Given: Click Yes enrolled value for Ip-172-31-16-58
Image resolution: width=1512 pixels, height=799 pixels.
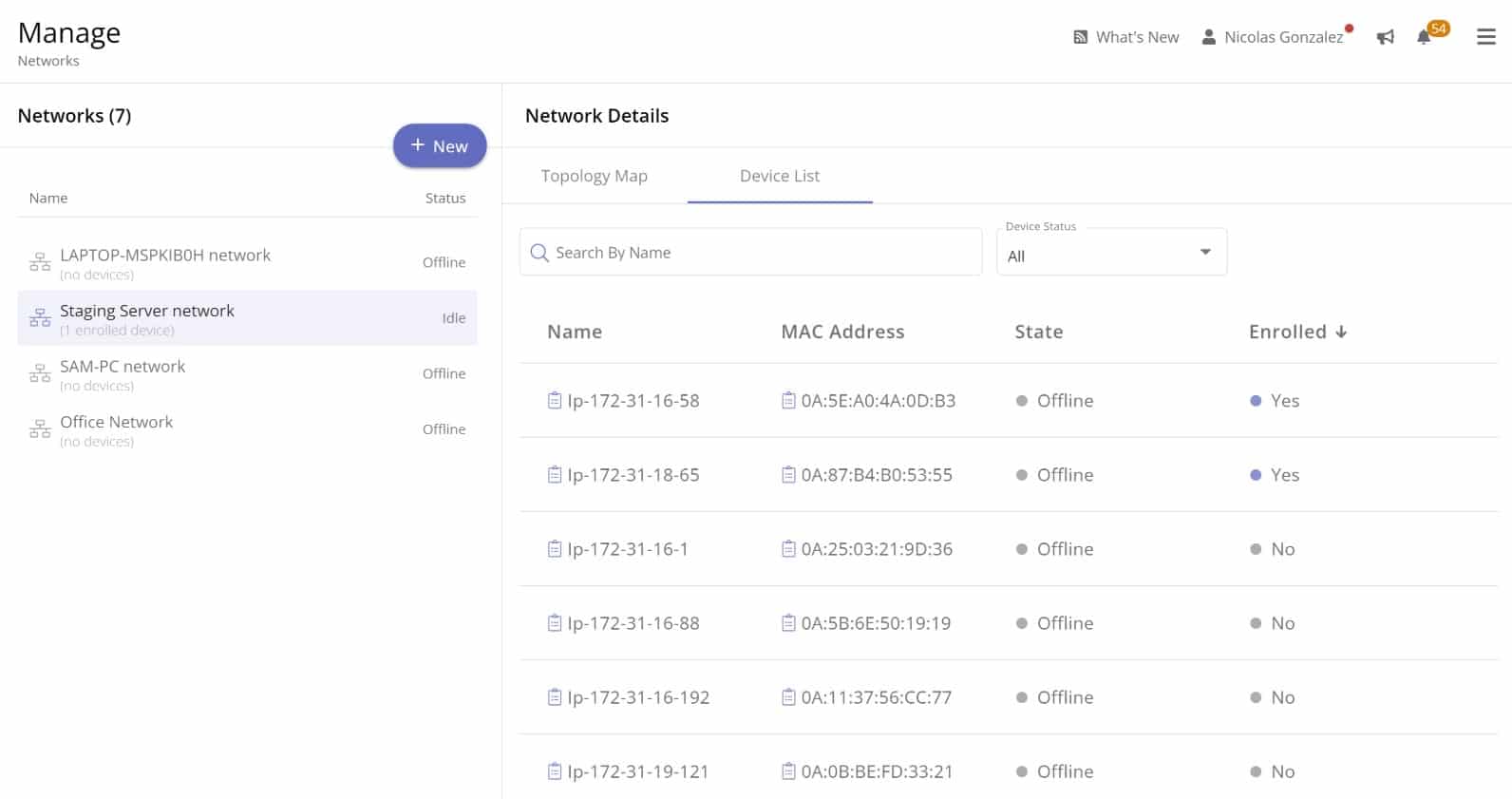Looking at the screenshot, I should click(1285, 401).
